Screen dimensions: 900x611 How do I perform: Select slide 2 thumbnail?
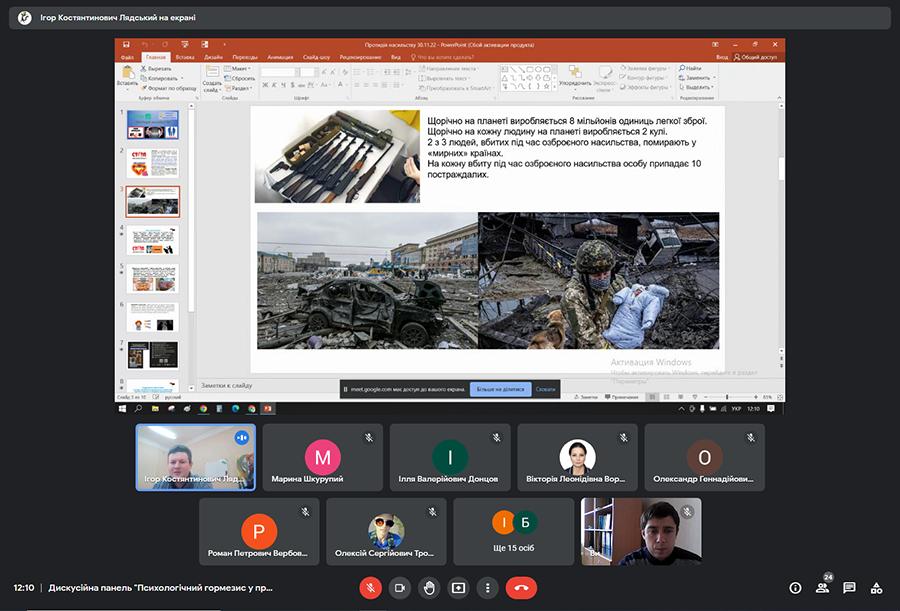[153, 163]
